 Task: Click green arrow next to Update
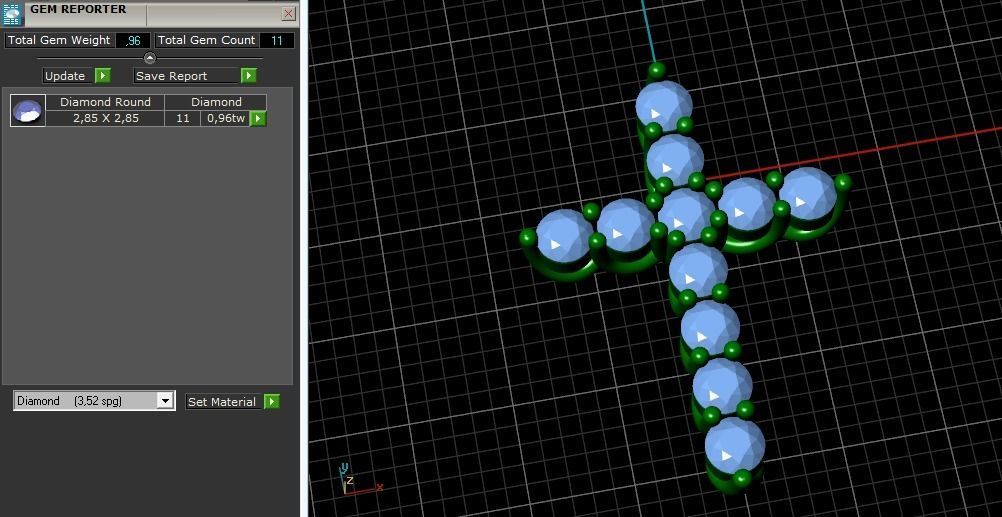pyautogui.click(x=103, y=76)
